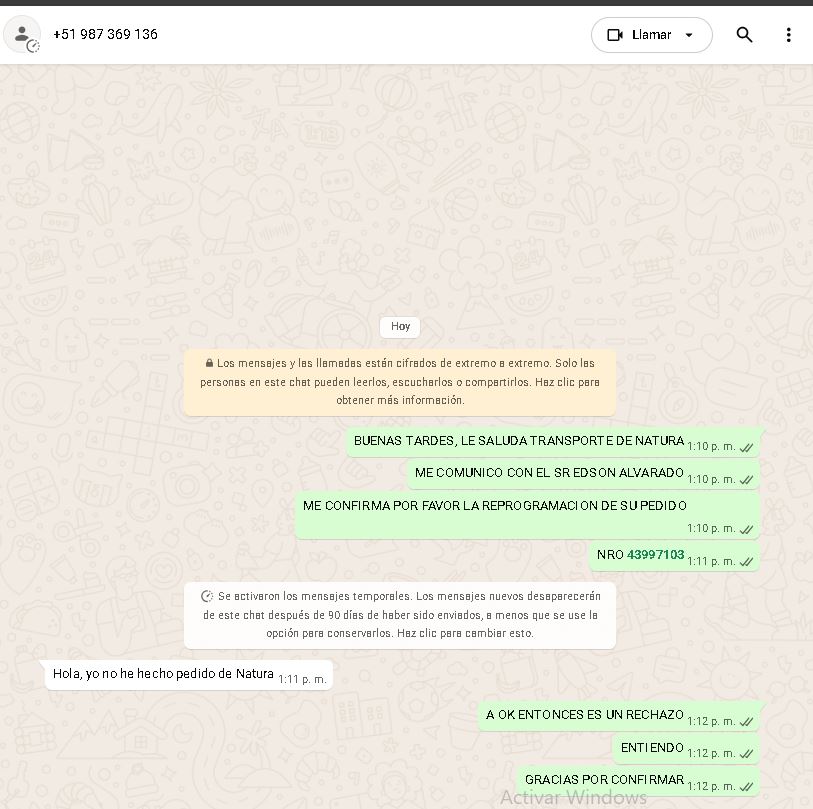Click the order number 43997103 link
This screenshot has width=813, height=809.
click(655, 555)
